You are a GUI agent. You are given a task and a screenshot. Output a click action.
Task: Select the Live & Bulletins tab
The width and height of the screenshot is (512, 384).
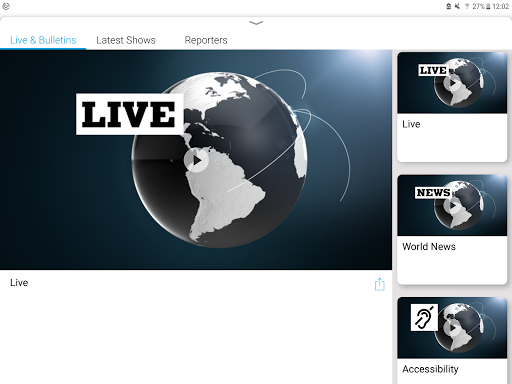[43, 40]
